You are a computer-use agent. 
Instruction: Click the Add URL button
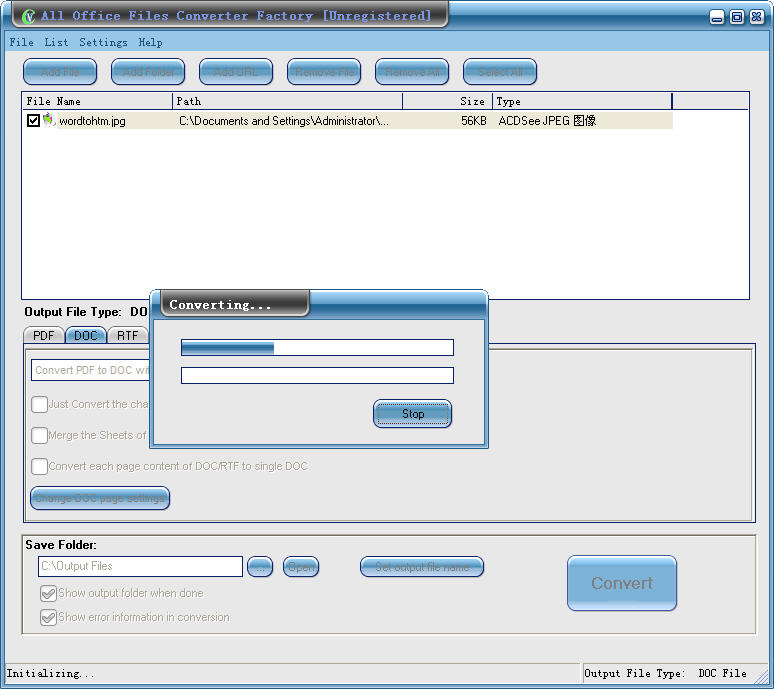click(236, 72)
